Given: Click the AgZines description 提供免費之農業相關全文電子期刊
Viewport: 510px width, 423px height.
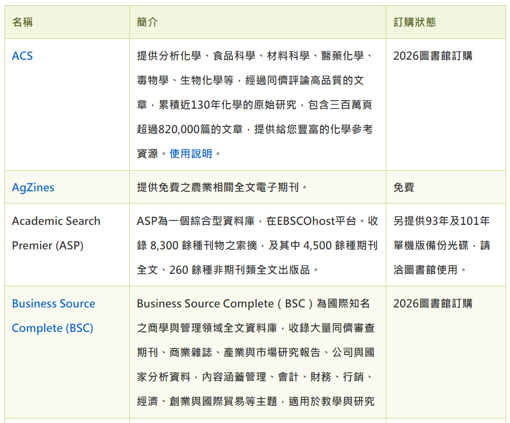Looking at the screenshot, I should (222, 187).
